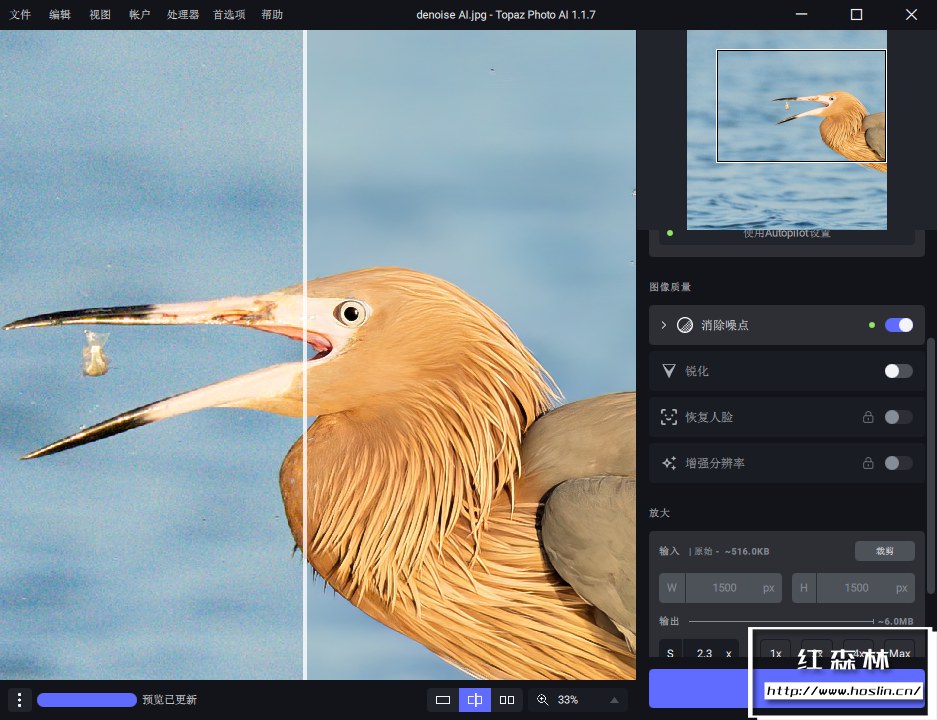Open the 33% zoom level dropdown

[613, 700]
